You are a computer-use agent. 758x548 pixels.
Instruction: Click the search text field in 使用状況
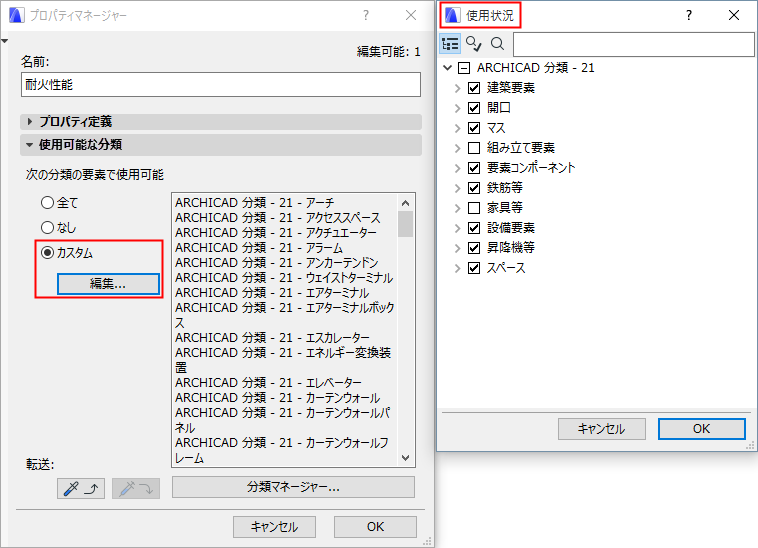tap(633, 44)
